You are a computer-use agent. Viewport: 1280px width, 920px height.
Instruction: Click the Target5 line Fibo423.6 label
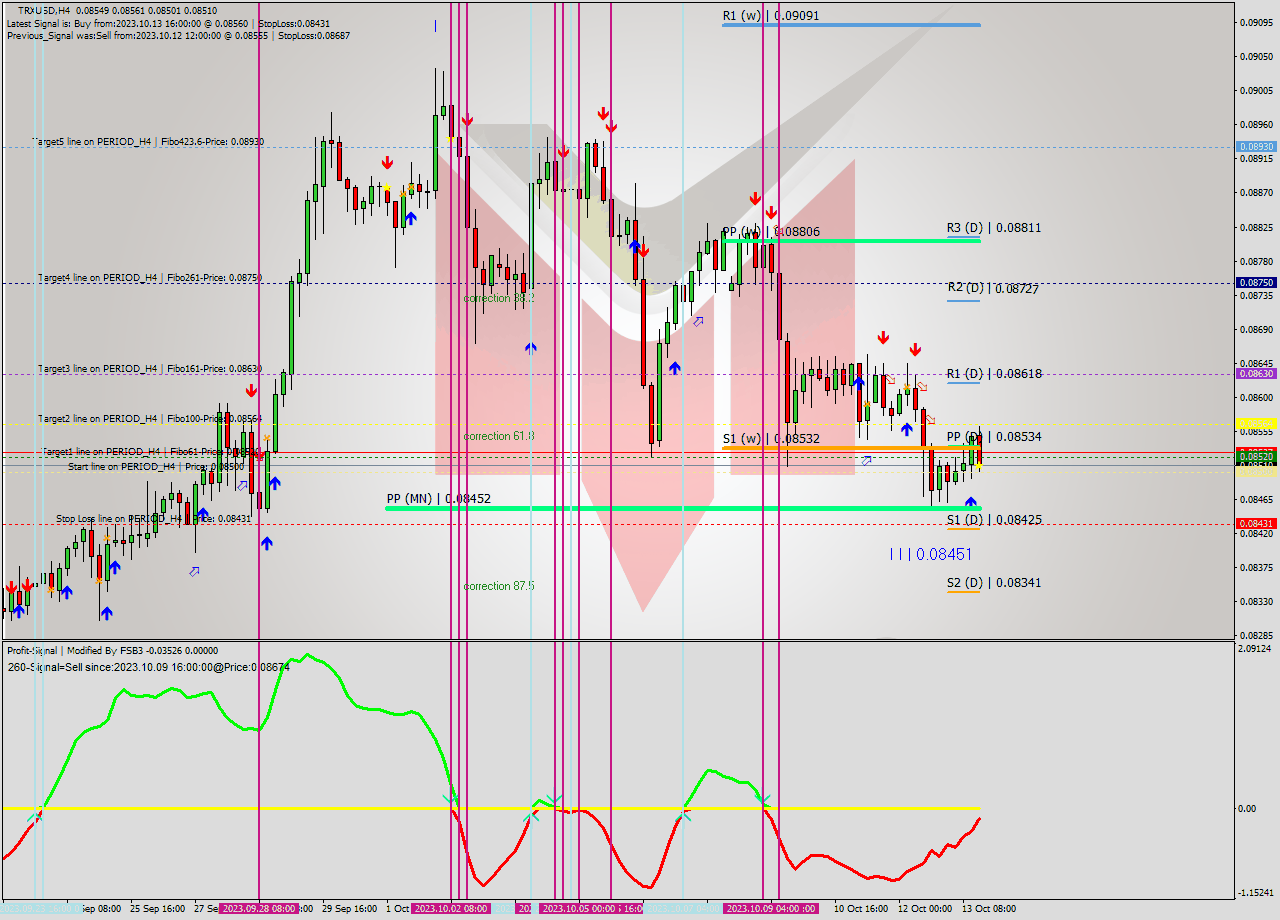(149, 142)
